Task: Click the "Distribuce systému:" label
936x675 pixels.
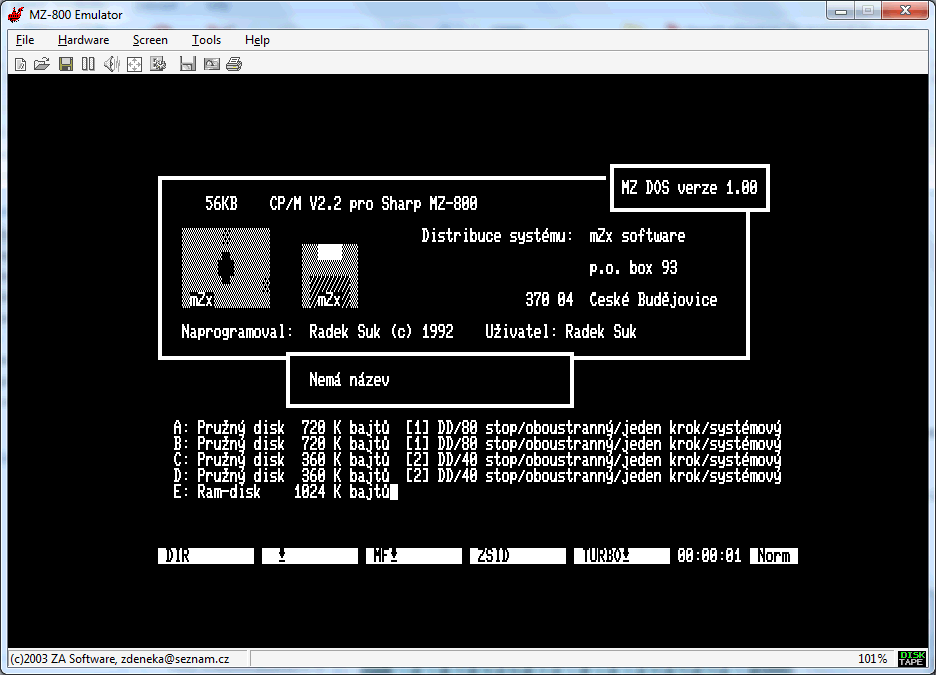Action: (x=497, y=236)
